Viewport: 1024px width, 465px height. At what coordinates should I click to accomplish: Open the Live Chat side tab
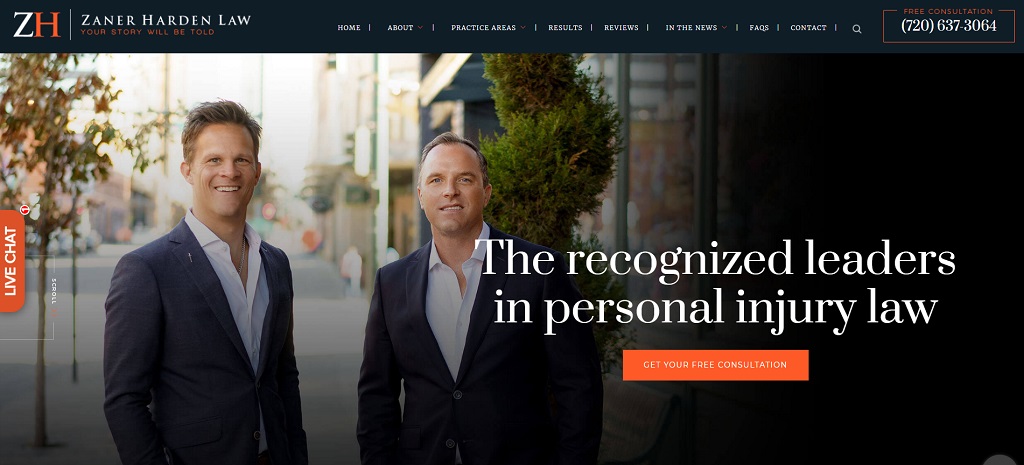[x=12, y=261]
